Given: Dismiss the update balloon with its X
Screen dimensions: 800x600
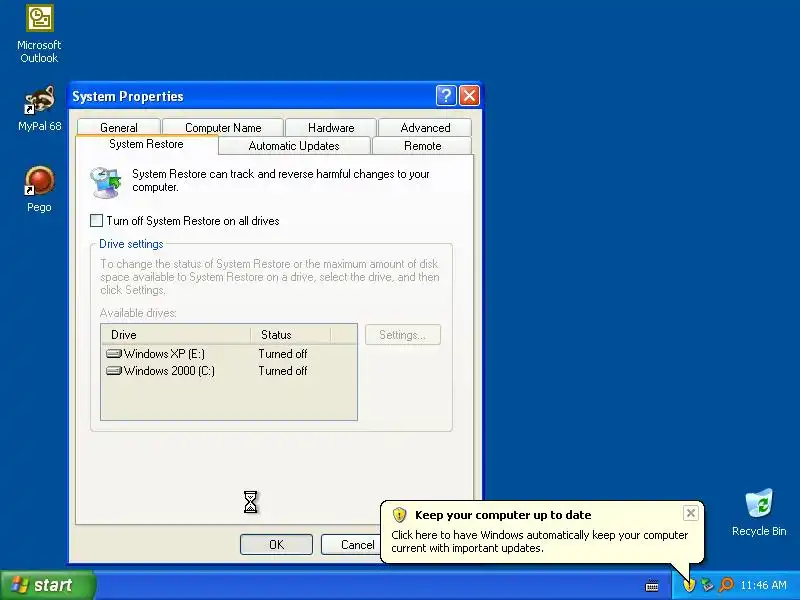Looking at the screenshot, I should (690, 513).
